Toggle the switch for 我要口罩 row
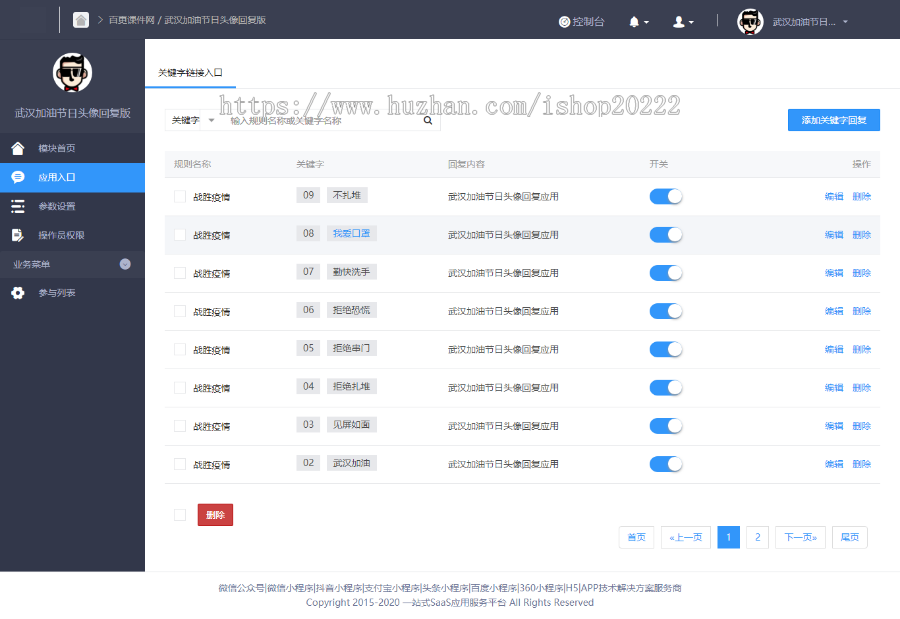Viewport: 900px width, 619px height. (666, 235)
